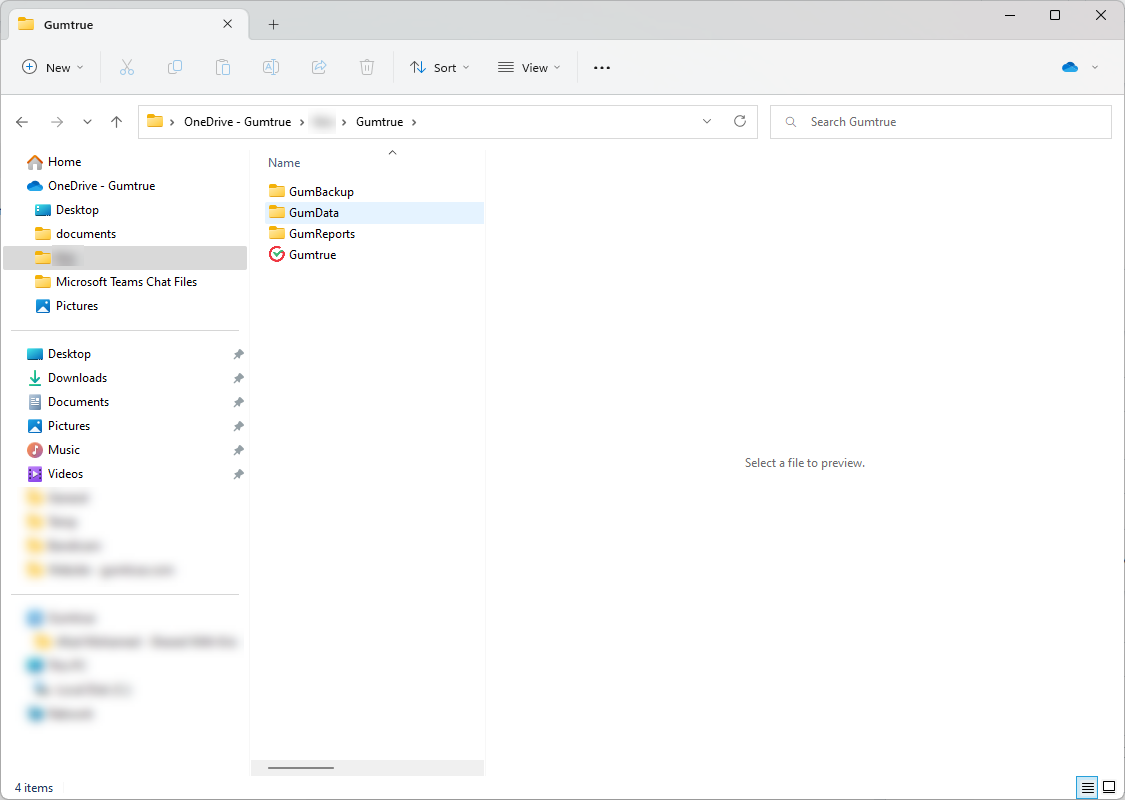
Task: Sort by the Name column header
Action: coord(284,163)
